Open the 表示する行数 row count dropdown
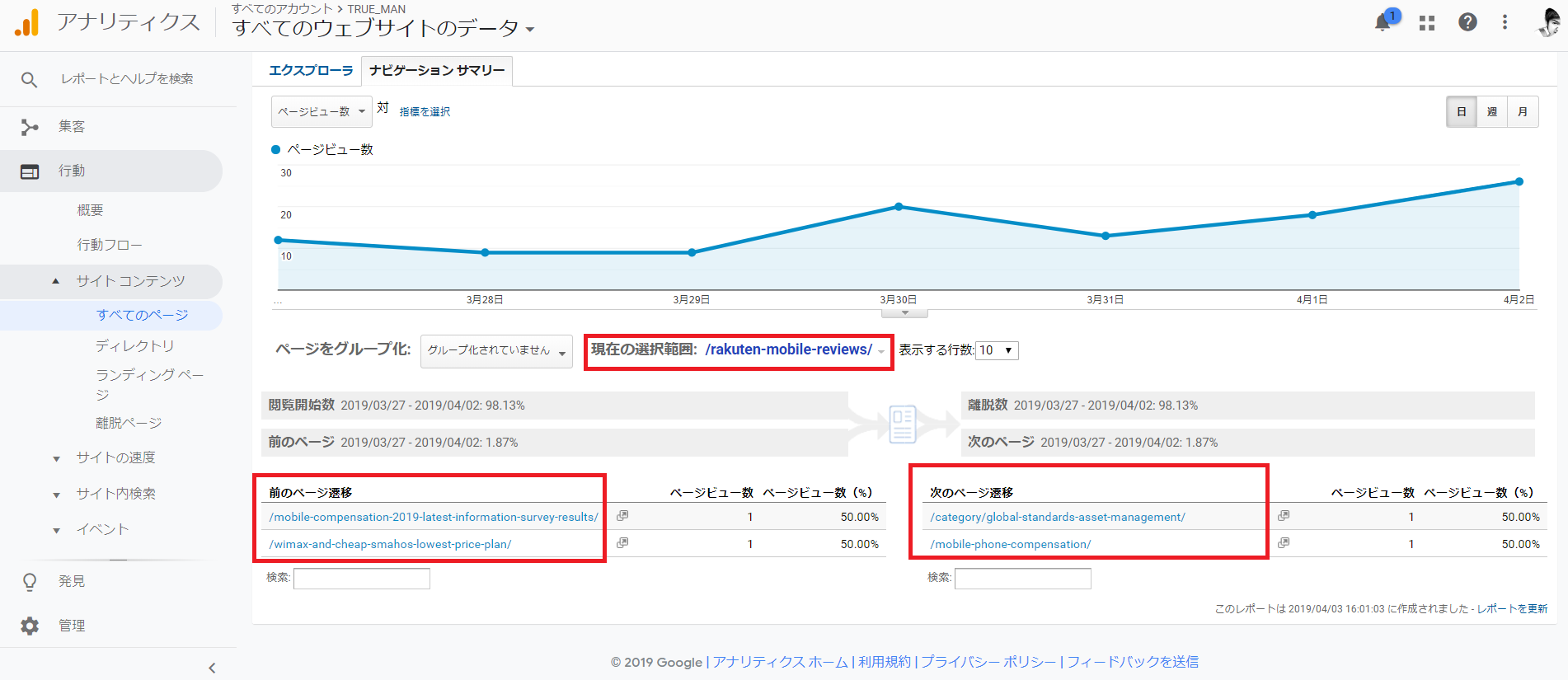The width and height of the screenshot is (1568, 680). coord(997,350)
